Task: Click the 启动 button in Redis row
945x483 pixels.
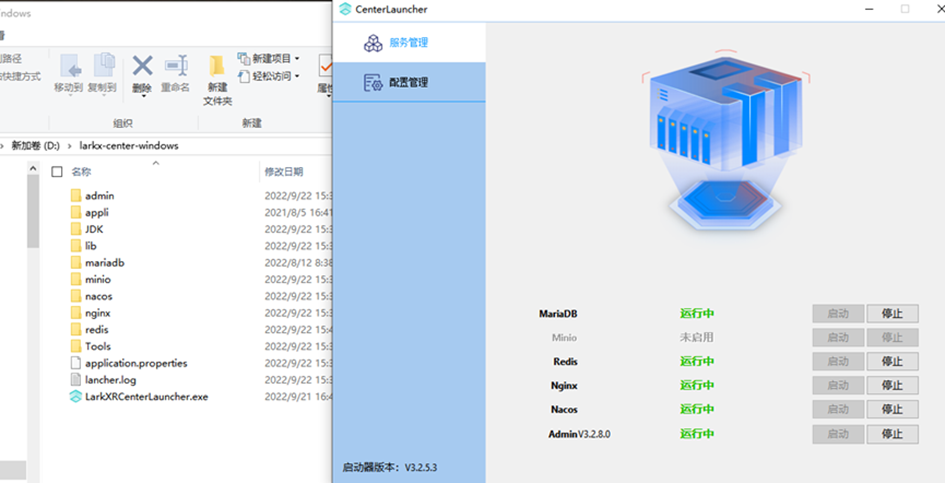Action: click(x=838, y=361)
